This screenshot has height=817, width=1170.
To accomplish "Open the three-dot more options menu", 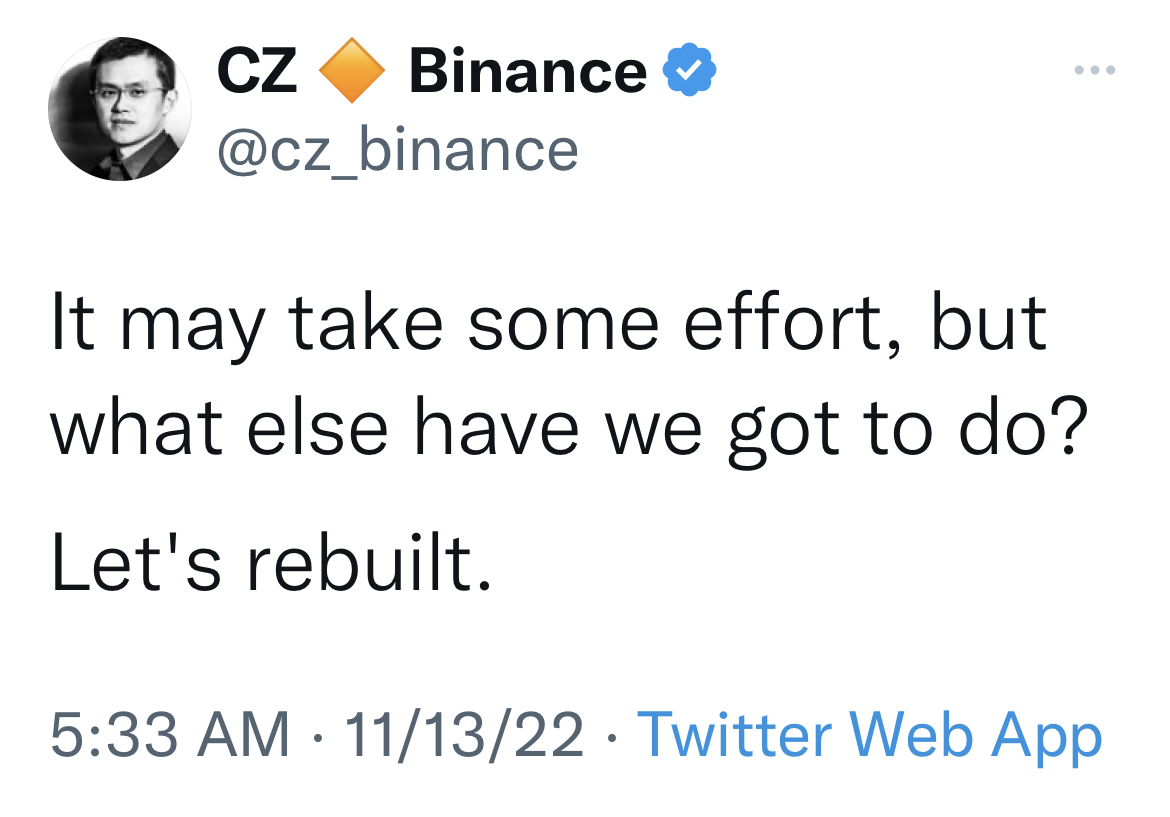I will click(1095, 71).
